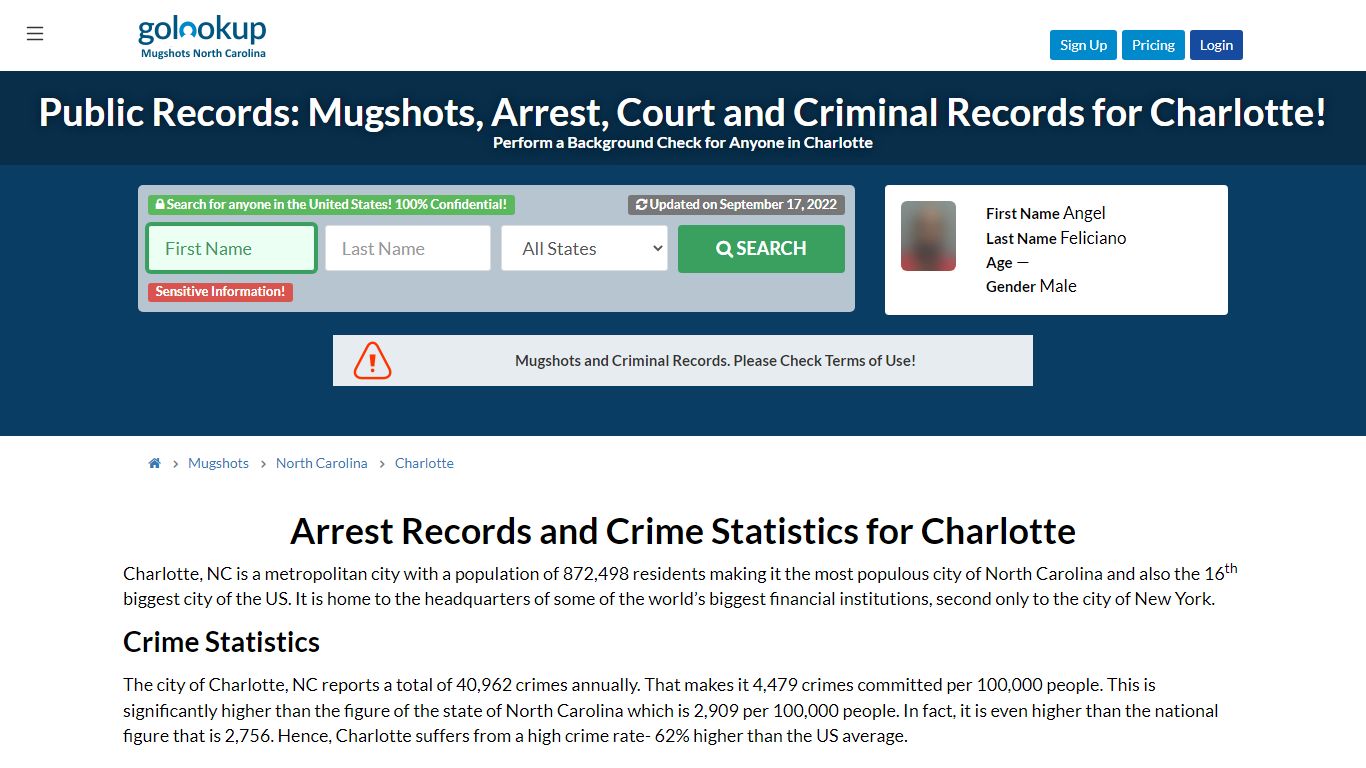Viewport: 1366px width, 768px height.
Task: Click the Login button
Action: (x=1216, y=45)
